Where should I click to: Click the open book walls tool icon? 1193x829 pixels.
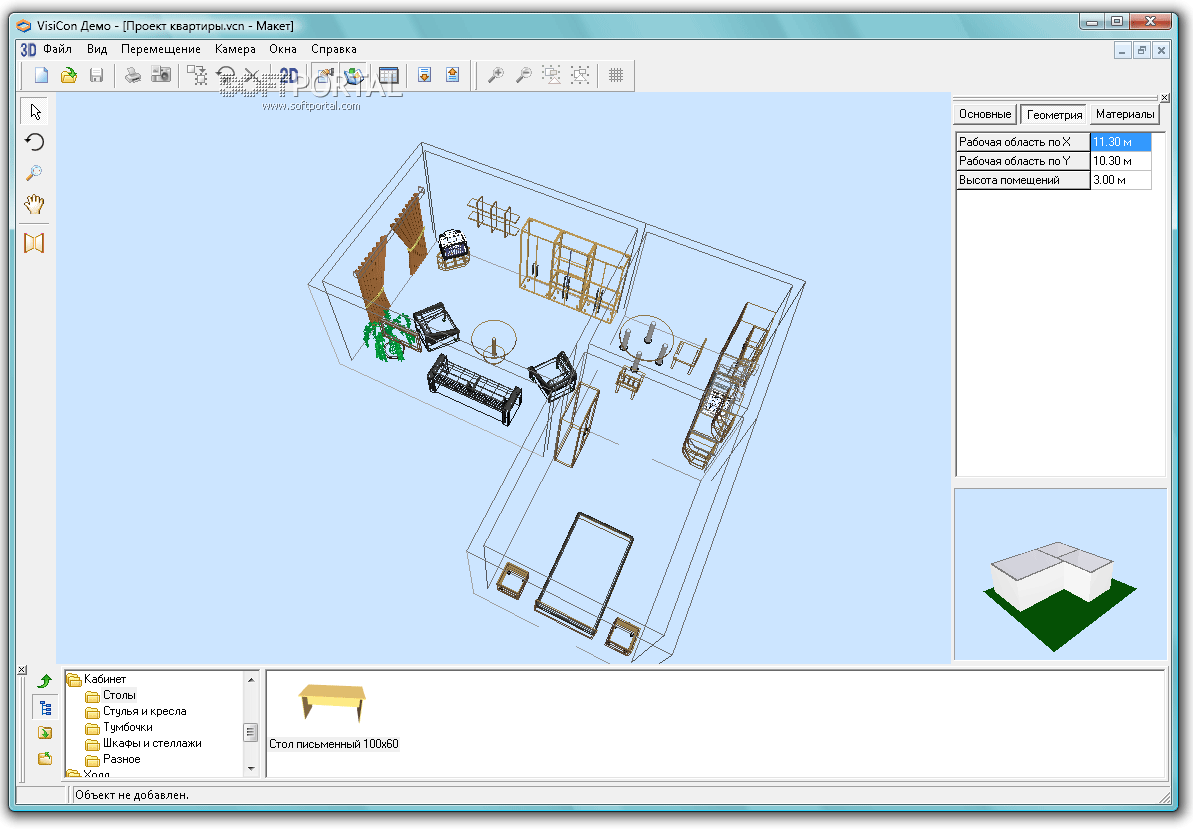34,243
